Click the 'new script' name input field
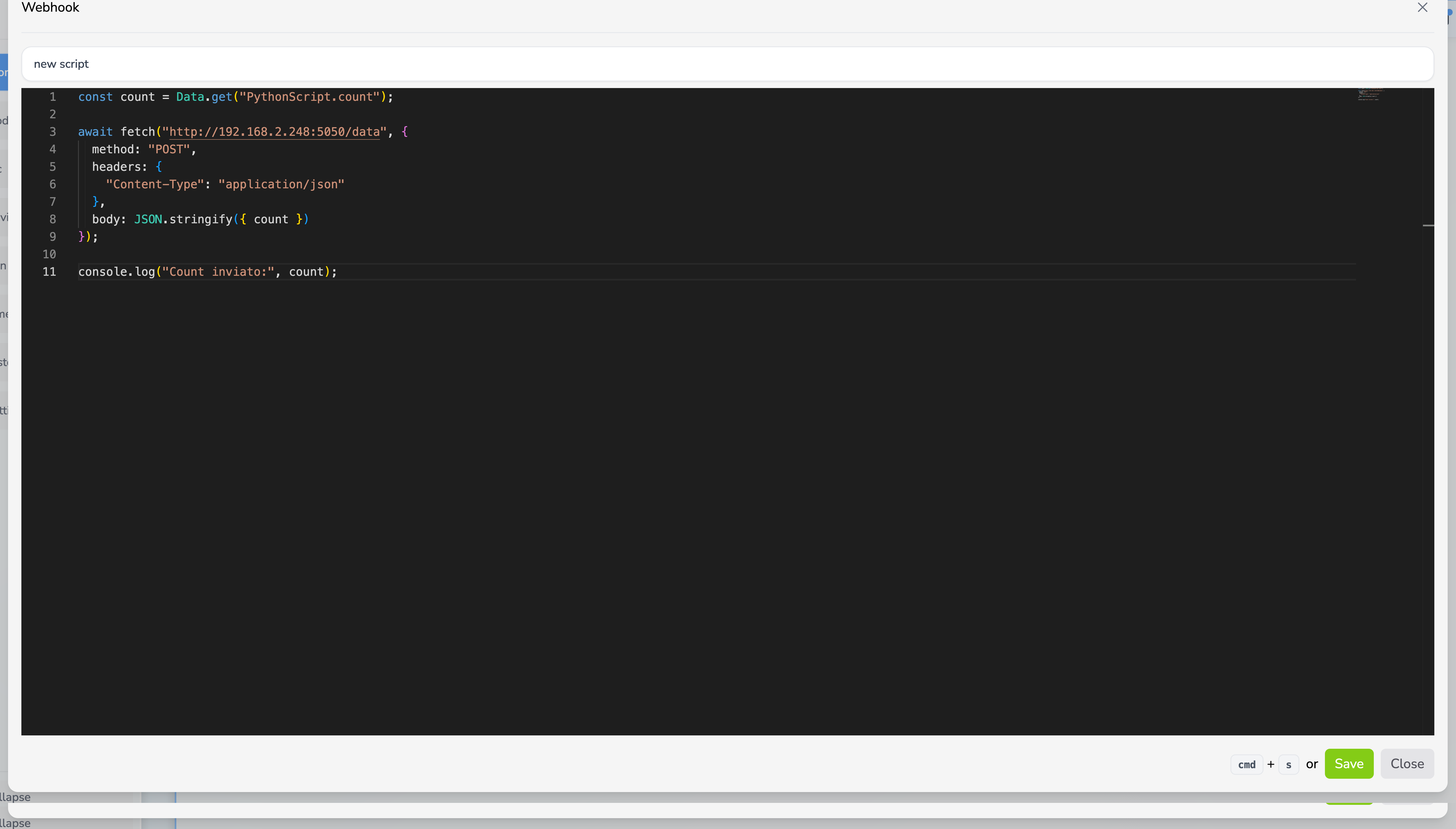The height and width of the screenshot is (829, 1456). (x=727, y=64)
